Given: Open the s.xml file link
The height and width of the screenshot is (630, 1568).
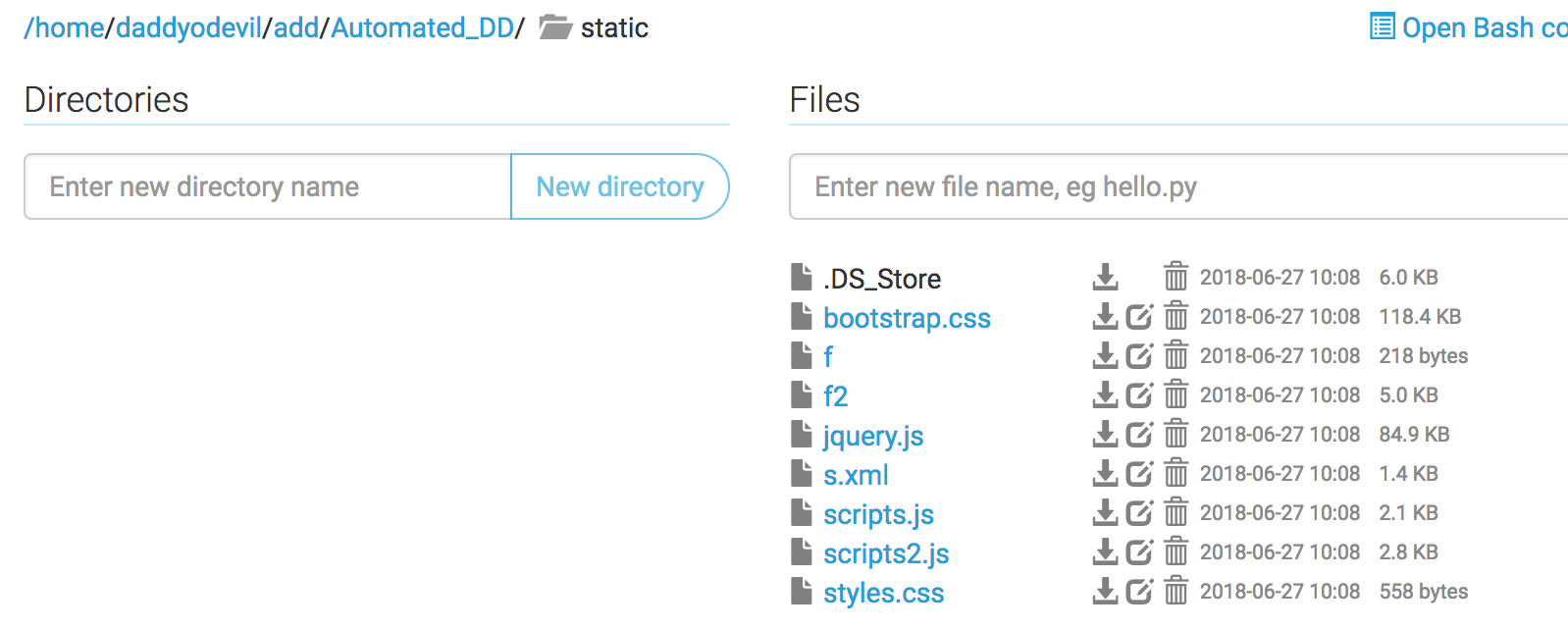Looking at the screenshot, I should [x=856, y=475].
